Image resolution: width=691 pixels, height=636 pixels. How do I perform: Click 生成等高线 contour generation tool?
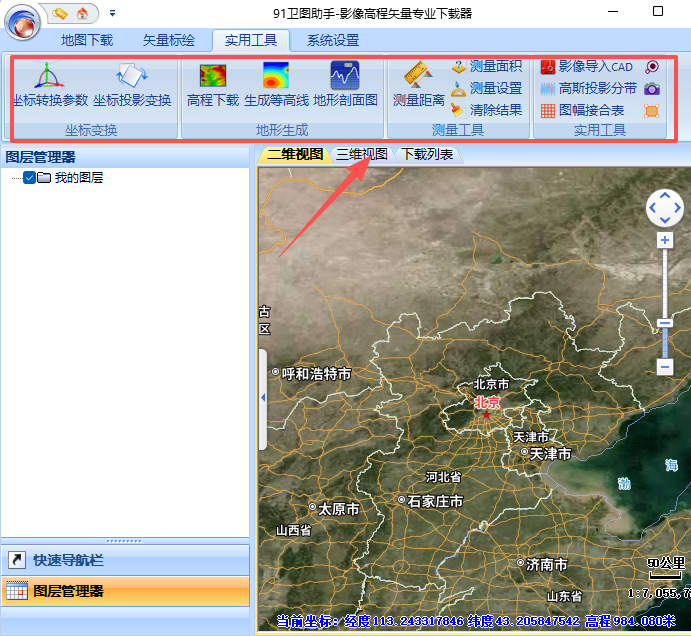[276, 84]
